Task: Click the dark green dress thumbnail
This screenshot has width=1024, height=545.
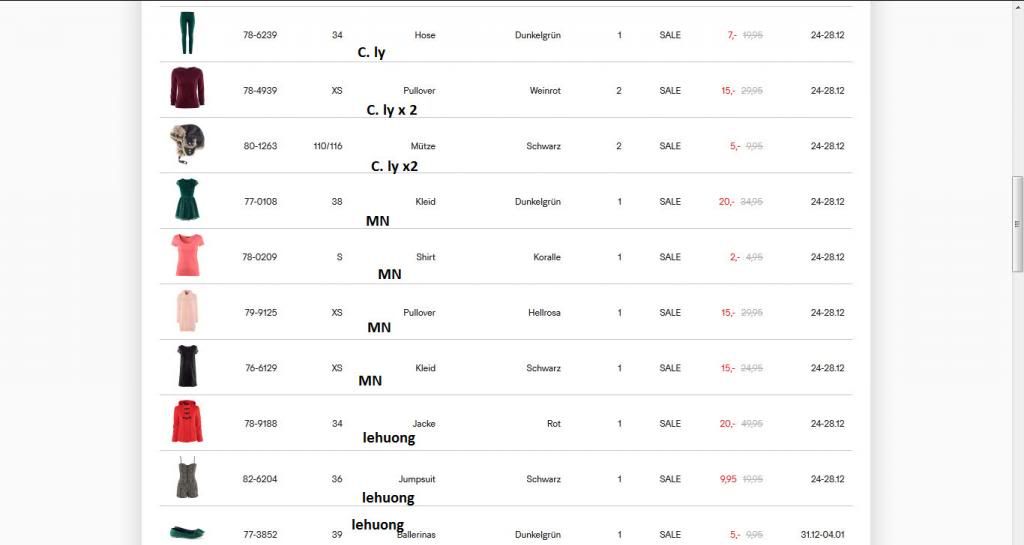Action: pos(187,200)
